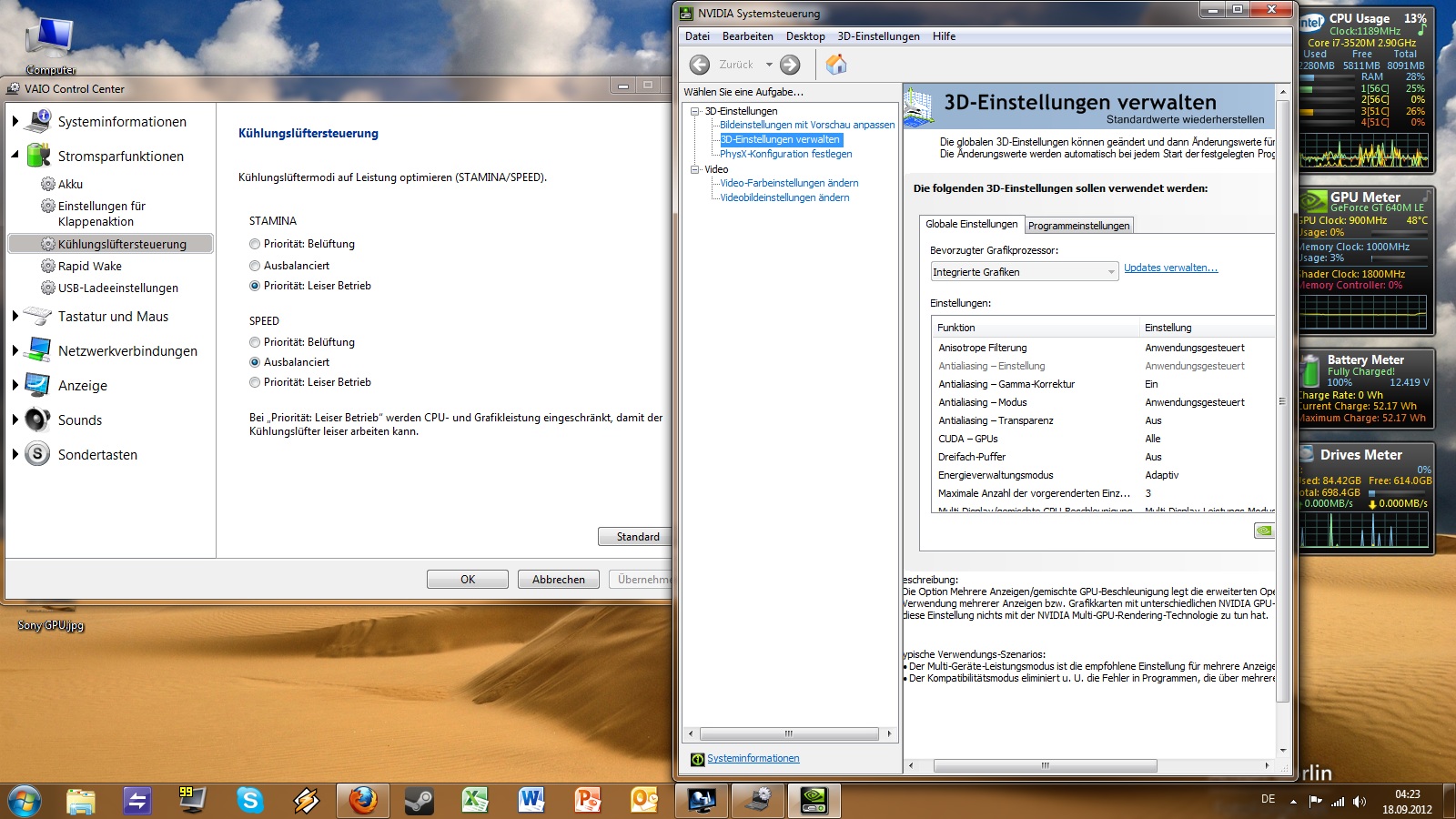Open Steam from the taskbar
Viewport: 1456px width, 819px height.
coord(420,801)
